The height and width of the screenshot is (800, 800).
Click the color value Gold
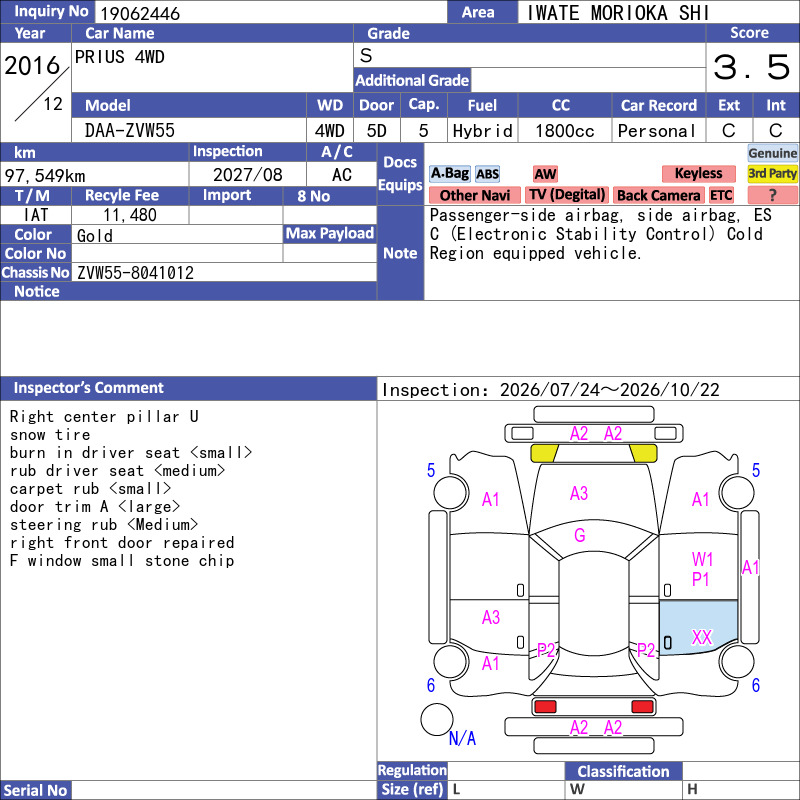coord(95,236)
